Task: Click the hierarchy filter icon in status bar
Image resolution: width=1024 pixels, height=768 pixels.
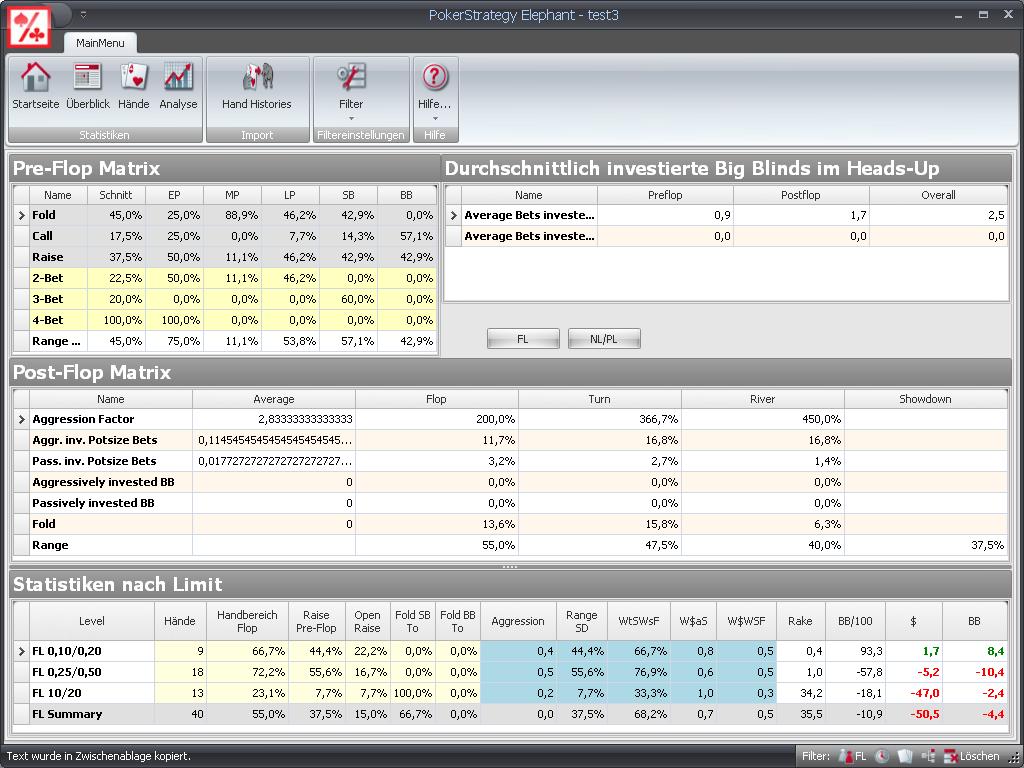Action: point(928,756)
